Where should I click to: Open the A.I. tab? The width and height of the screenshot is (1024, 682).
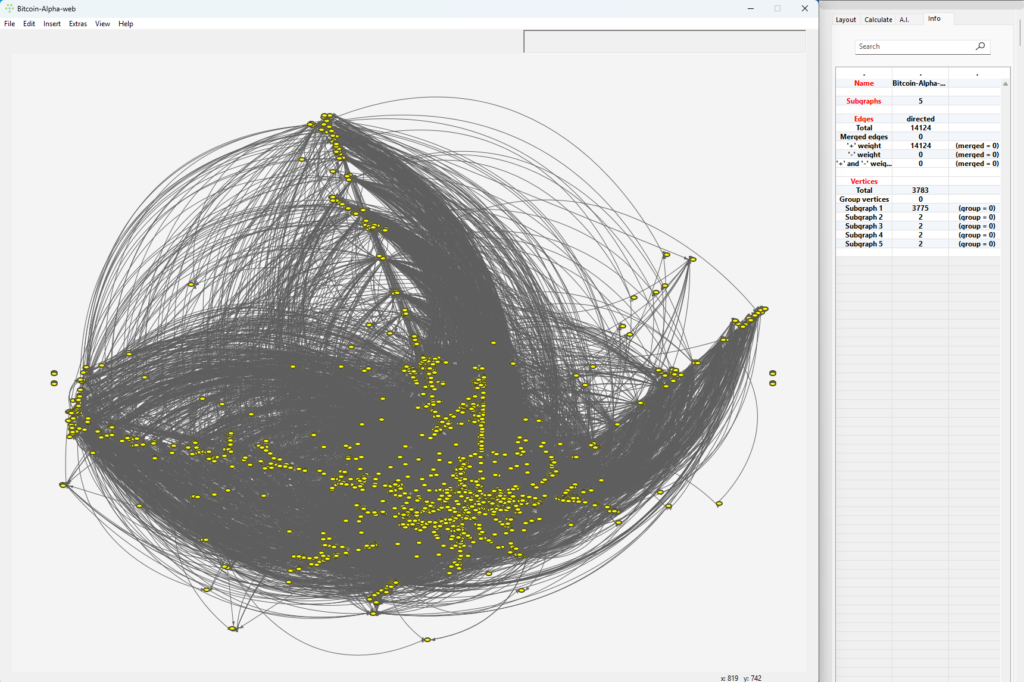(x=905, y=19)
